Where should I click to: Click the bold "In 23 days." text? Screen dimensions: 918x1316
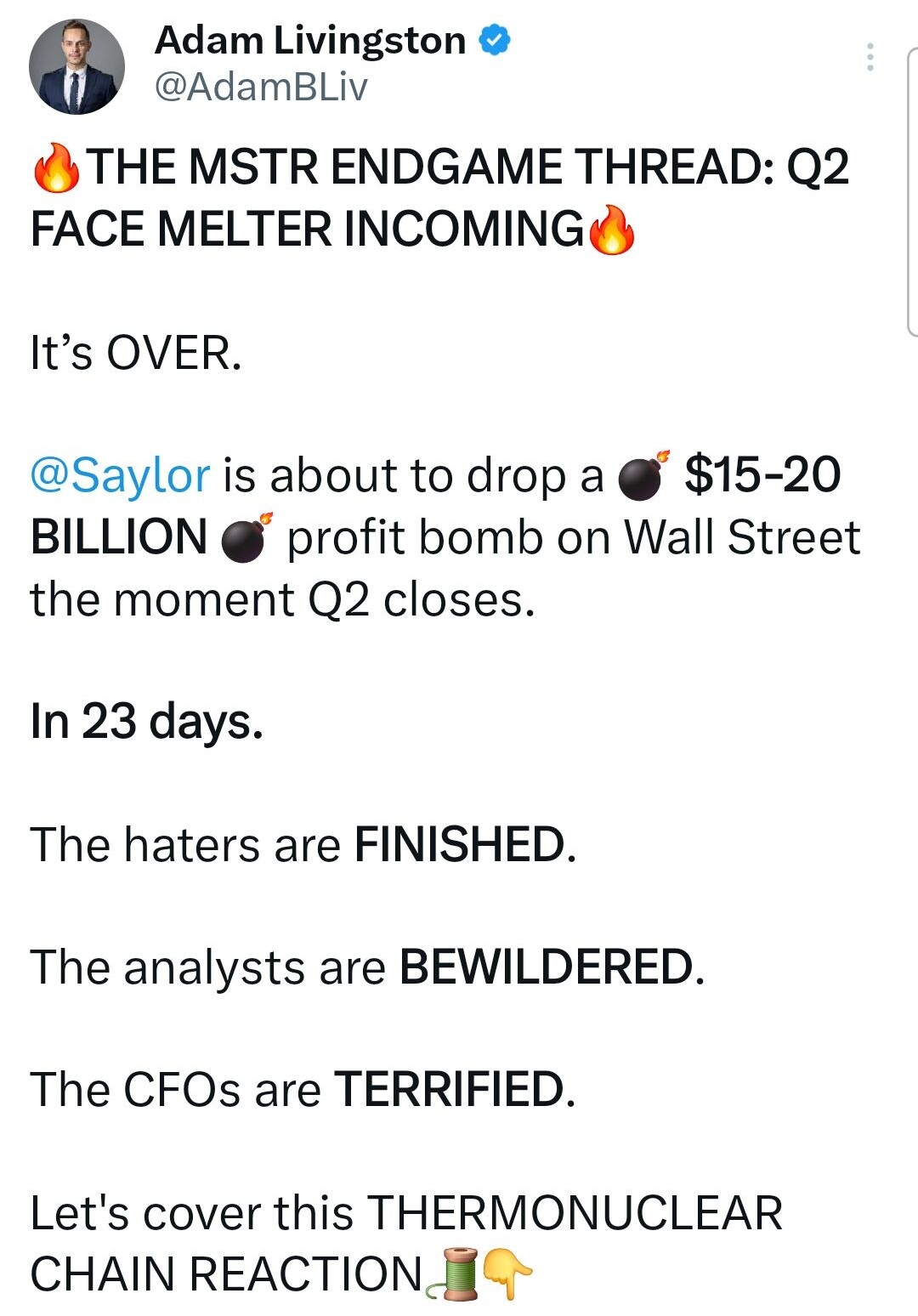click(x=146, y=722)
